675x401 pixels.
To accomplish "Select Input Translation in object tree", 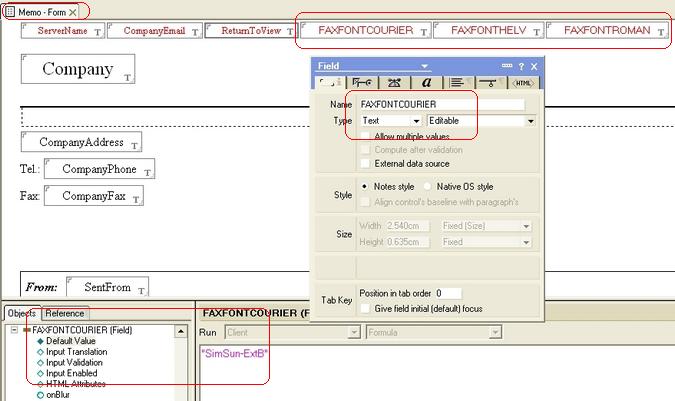I will coord(77,352).
